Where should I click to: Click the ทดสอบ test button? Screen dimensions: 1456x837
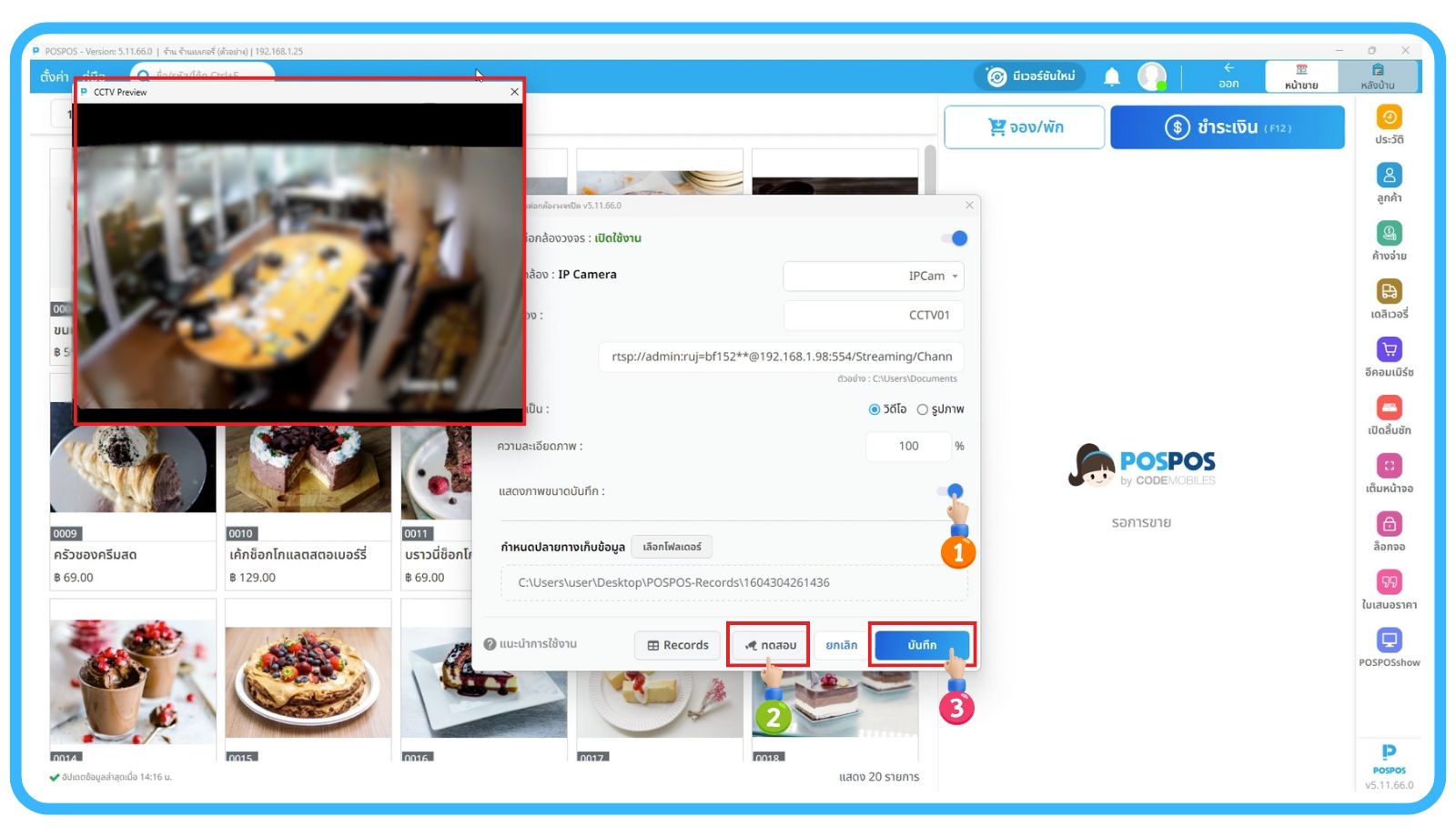[769, 645]
